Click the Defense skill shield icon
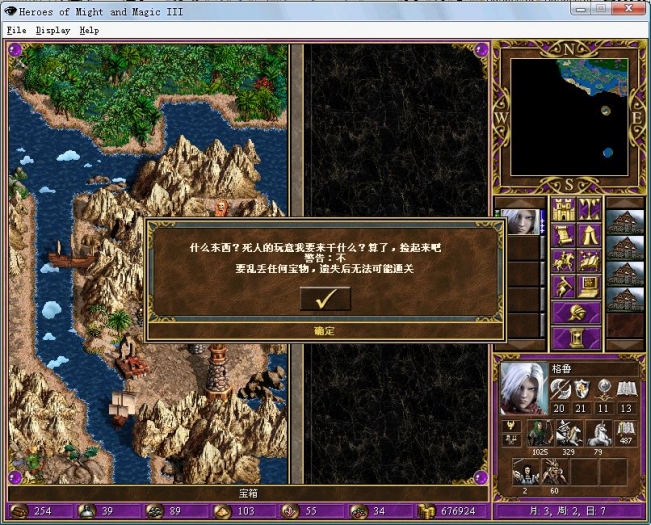Image resolution: width=651 pixels, height=525 pixels. 581,389
